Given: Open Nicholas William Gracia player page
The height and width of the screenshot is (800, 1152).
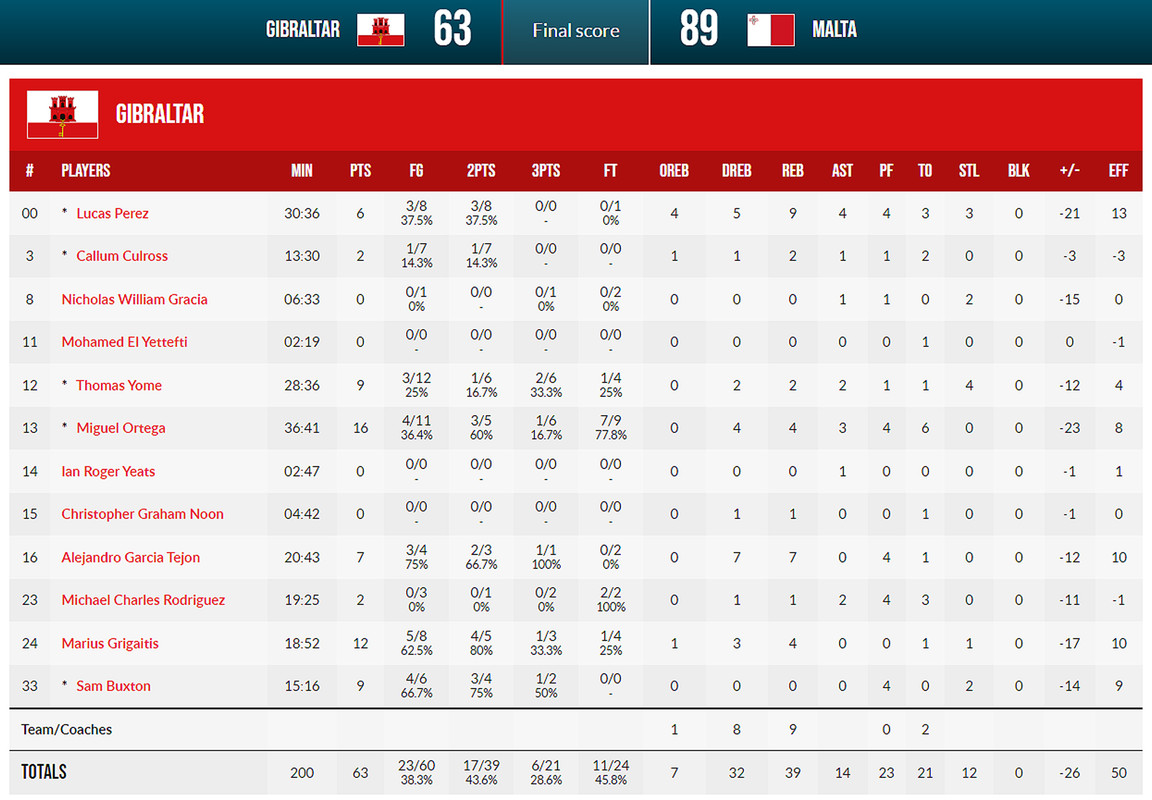Looking at the screenshot, I should [x=134, y=299].
